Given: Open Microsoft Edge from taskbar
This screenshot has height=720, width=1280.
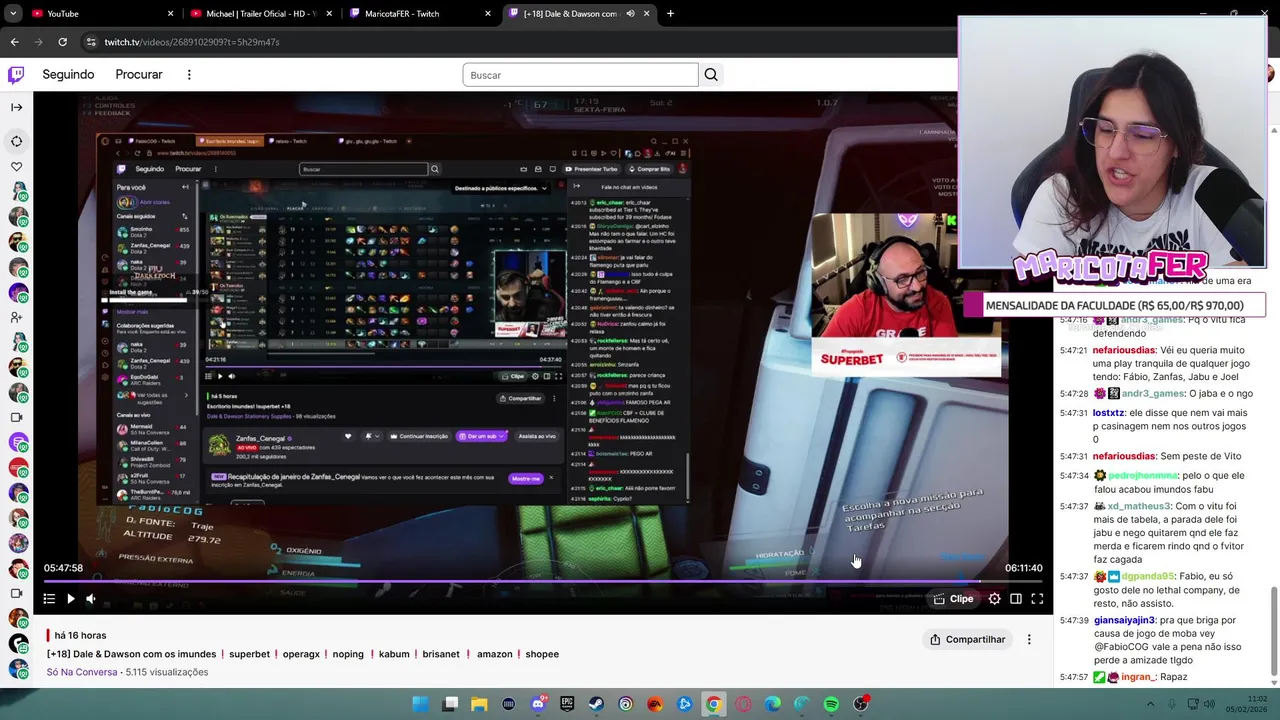Looking at the screenshot, I should [772, 704].
